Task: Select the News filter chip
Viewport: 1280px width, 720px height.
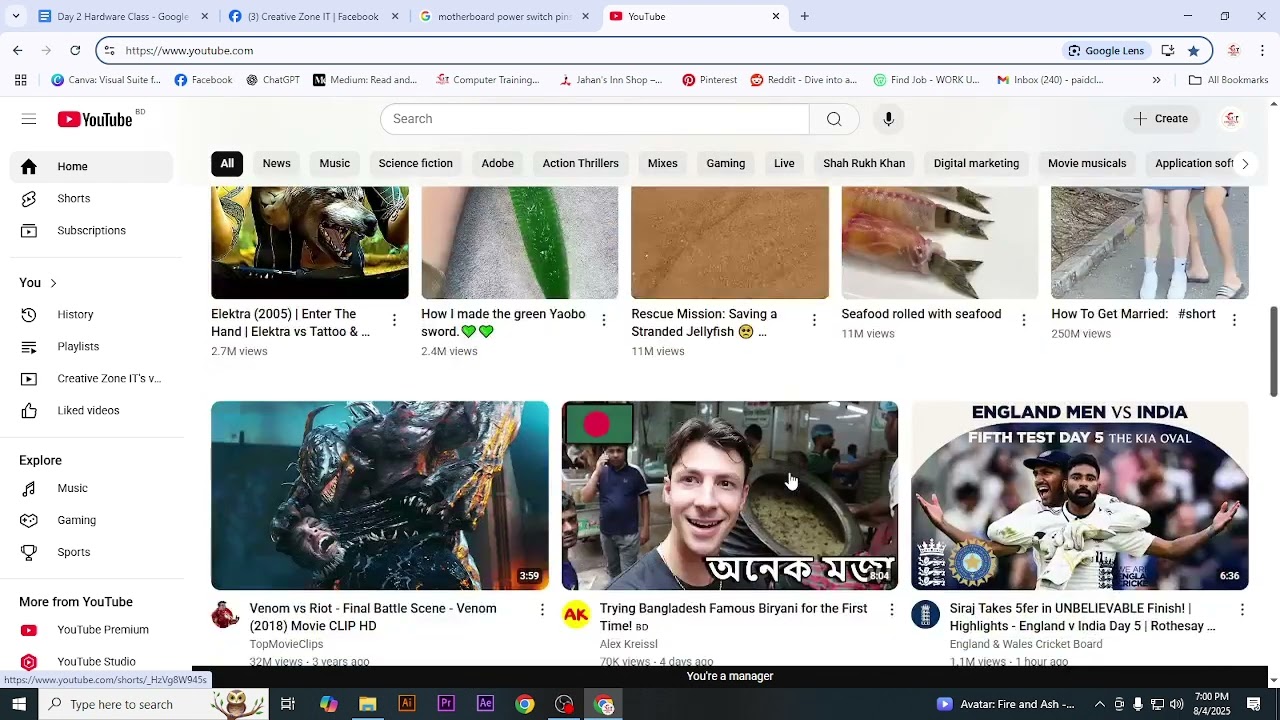Action: click(x=277, y=164)
